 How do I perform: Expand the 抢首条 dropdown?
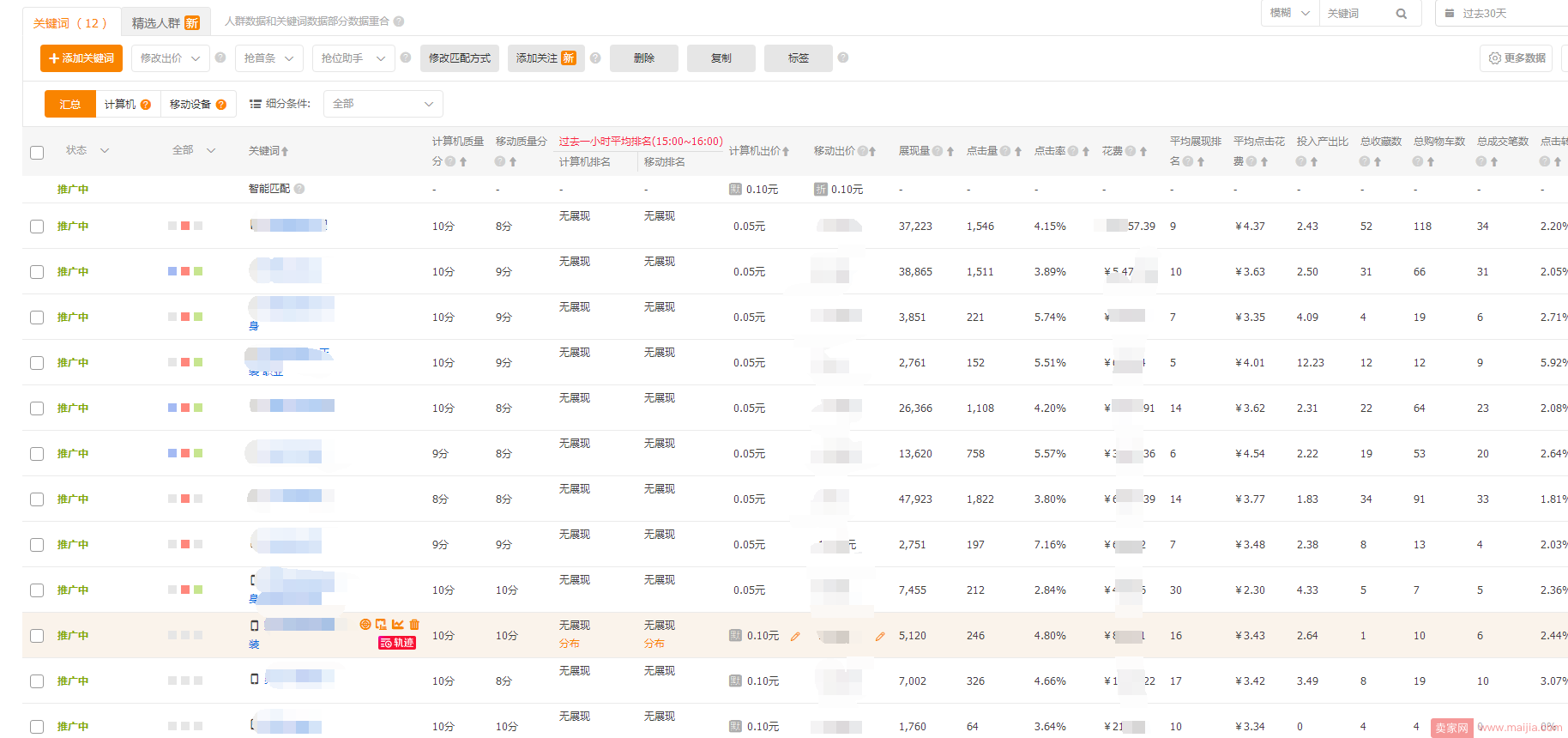click(x=268, y=58)
